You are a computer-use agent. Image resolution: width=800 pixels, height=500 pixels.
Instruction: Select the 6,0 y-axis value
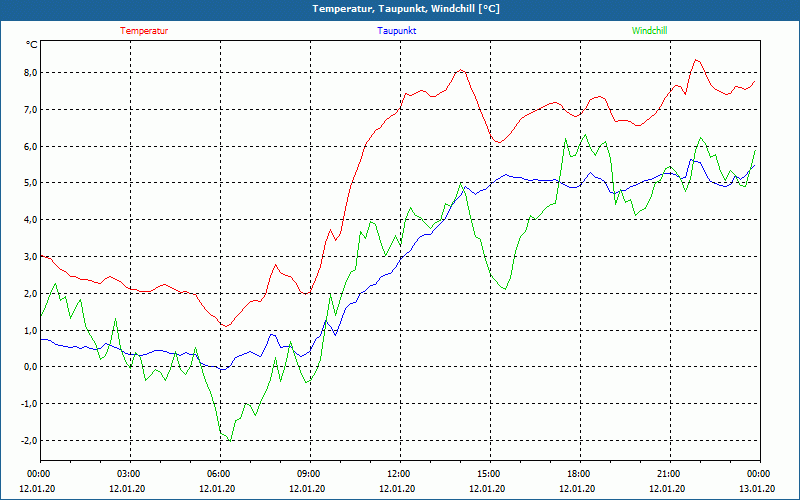point(31,146)
